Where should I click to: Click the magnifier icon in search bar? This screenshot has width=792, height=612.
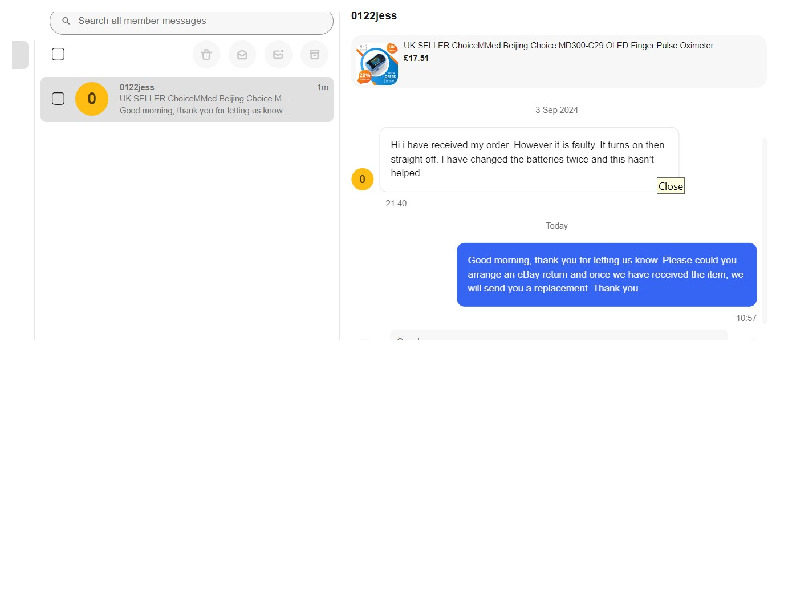66,21
